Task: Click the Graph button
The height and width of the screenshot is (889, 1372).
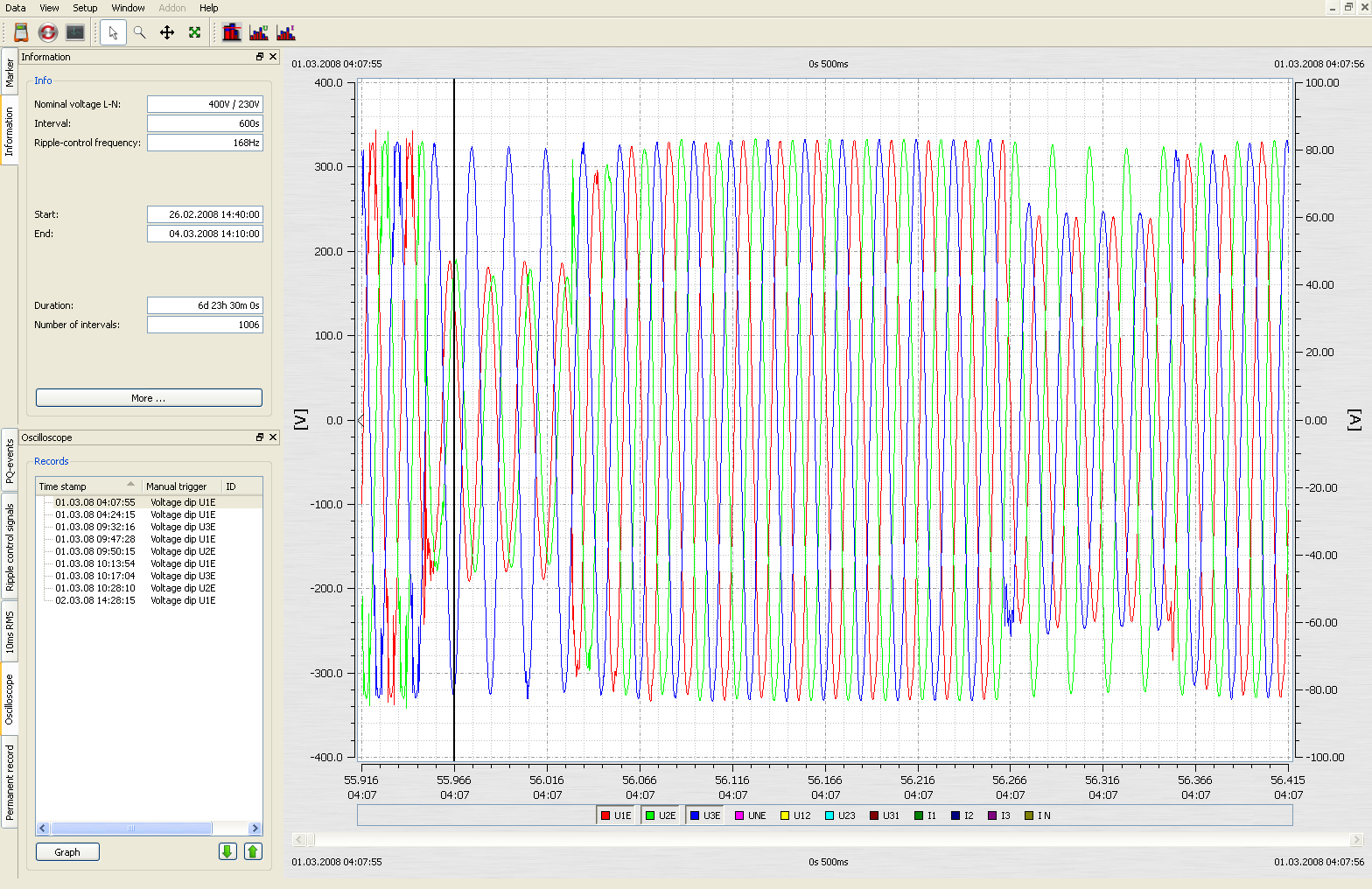Action: 67,852
